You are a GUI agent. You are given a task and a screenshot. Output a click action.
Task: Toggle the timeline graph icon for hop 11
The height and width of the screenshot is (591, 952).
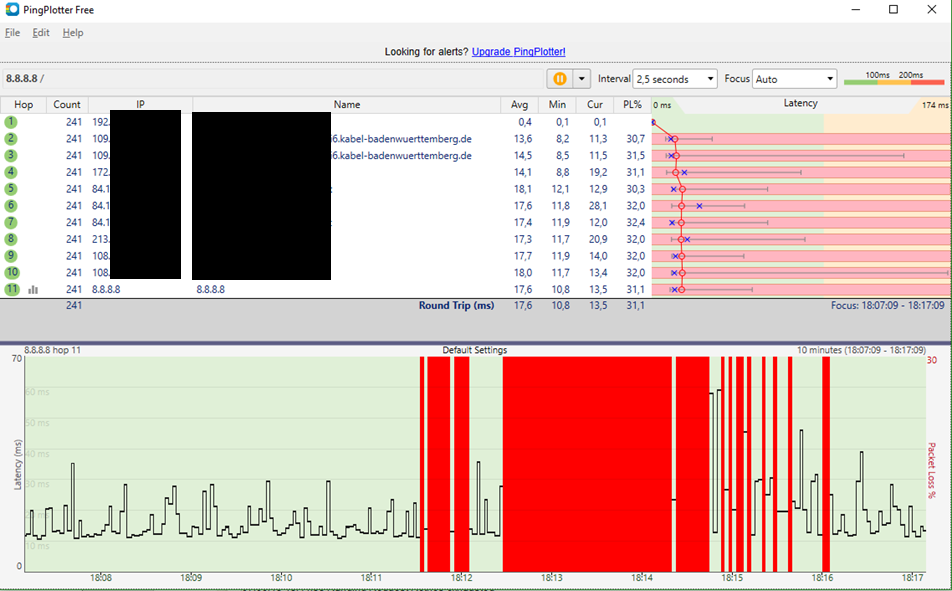pyautogui.click(x=33, y=290)
